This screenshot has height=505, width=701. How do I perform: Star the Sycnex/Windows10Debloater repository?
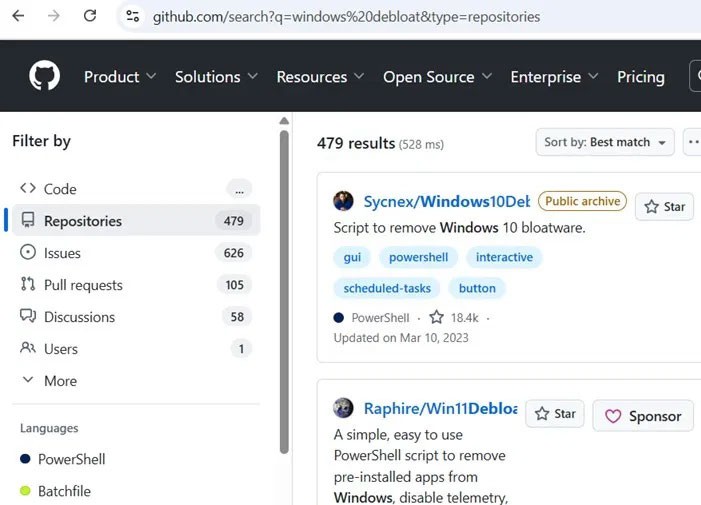click(664, 207)
